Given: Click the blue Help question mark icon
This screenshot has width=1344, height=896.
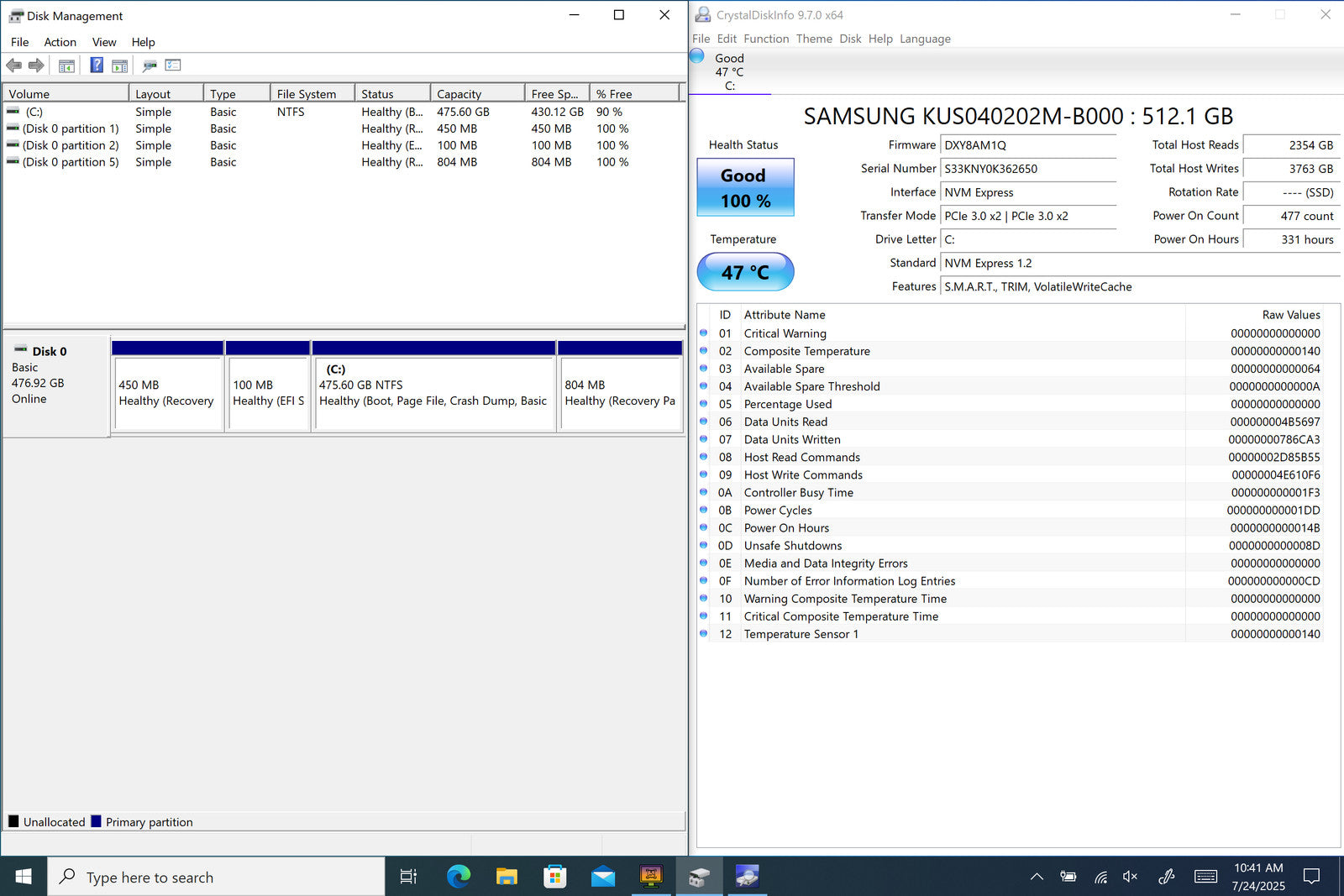Looking at the screenshot, I should [x=97, y=65].
